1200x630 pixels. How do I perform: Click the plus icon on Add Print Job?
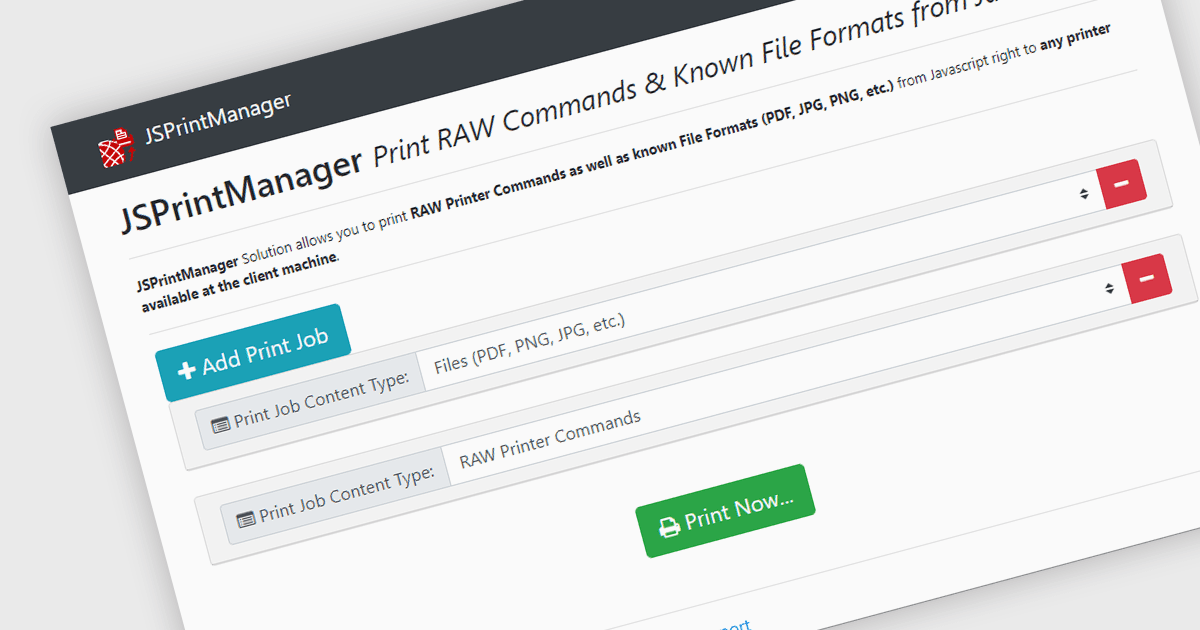click(x=186, y=371)
